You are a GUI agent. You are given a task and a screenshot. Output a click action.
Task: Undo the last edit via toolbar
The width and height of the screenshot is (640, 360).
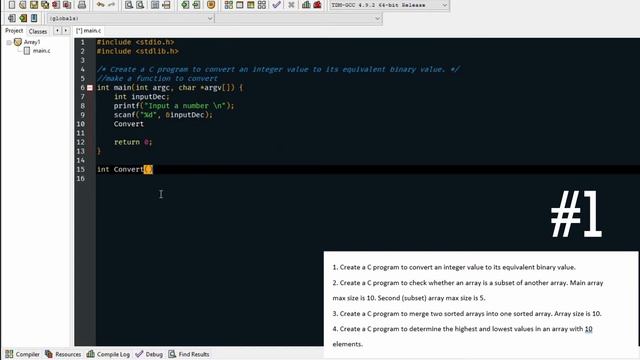pyautogui.click(x=100, y=5)
